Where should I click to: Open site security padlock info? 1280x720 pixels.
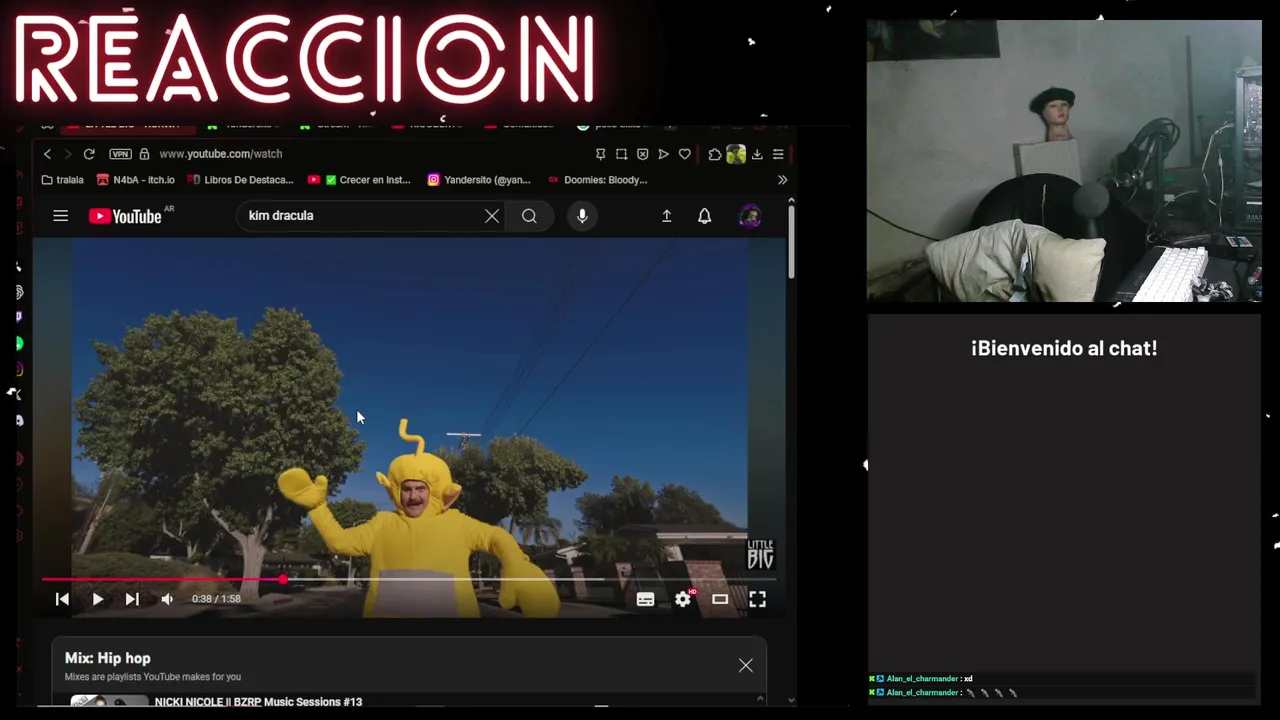coord(144,154)
